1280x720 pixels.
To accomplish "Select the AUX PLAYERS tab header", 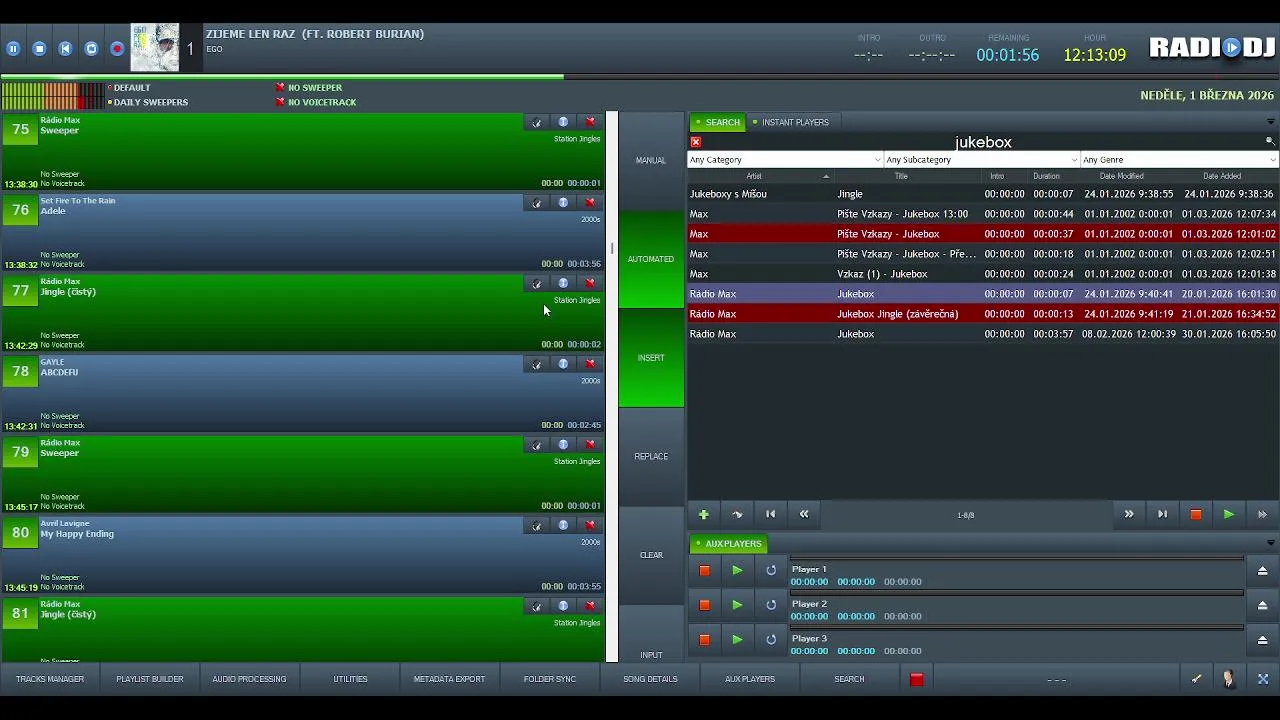I will click(x=728, y=543).
